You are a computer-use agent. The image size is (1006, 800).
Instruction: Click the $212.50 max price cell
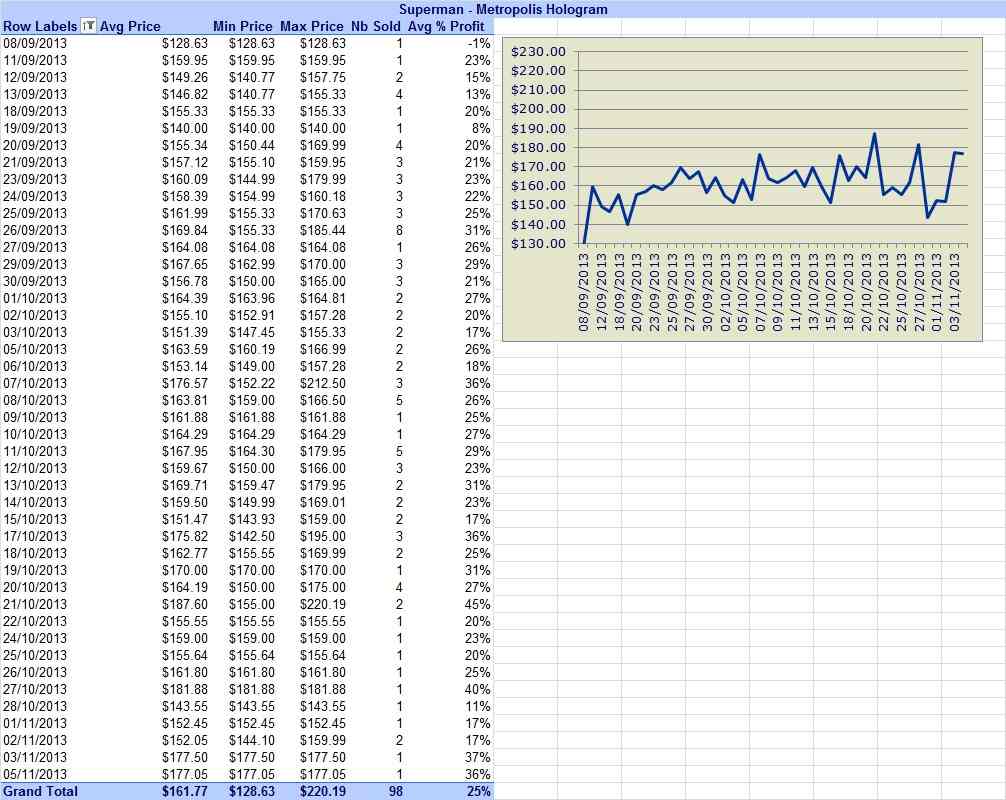(x=323, y=384)
